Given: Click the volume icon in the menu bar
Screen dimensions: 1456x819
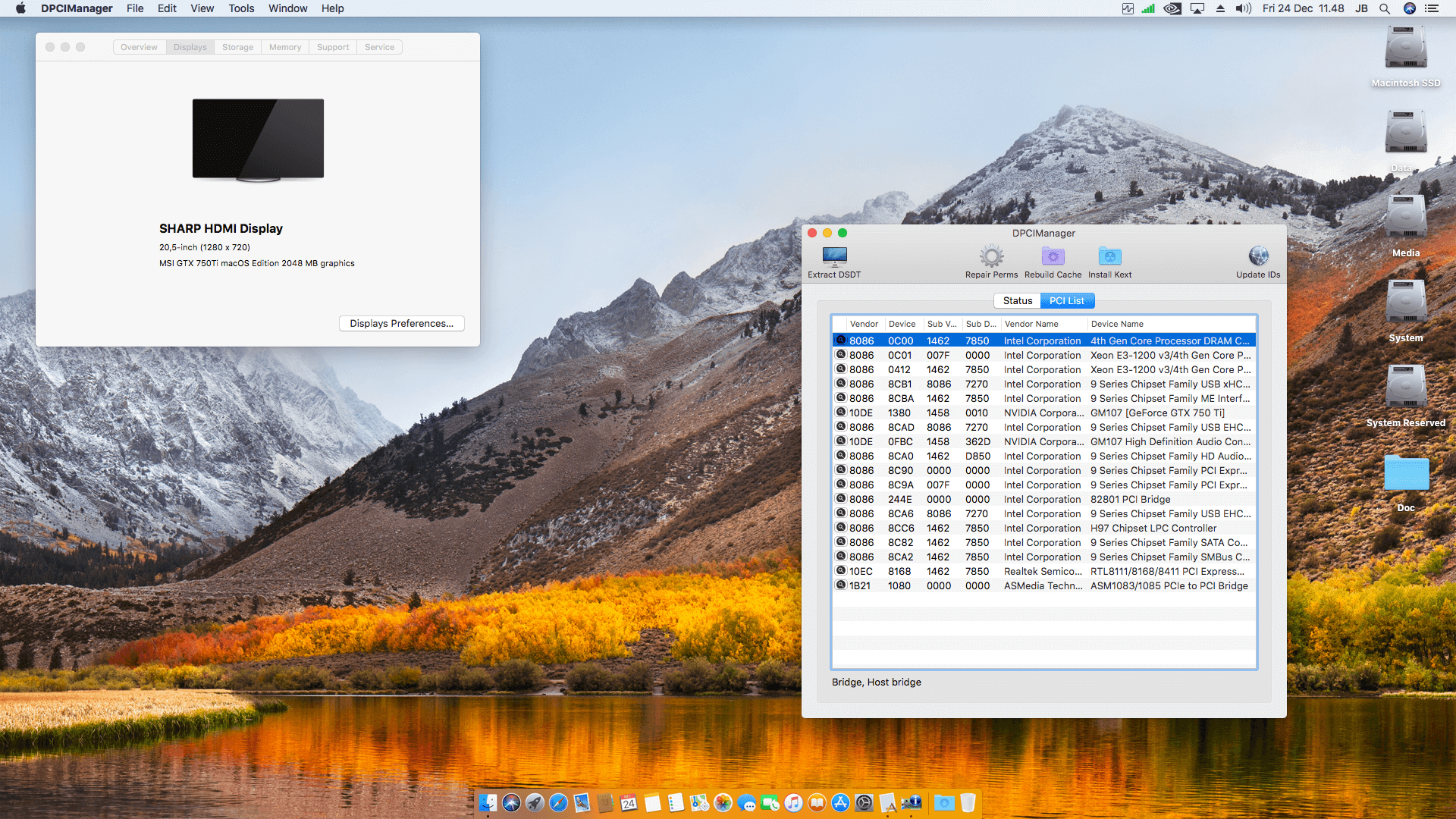Looking at the screenshot, I should pos(1243,8).
